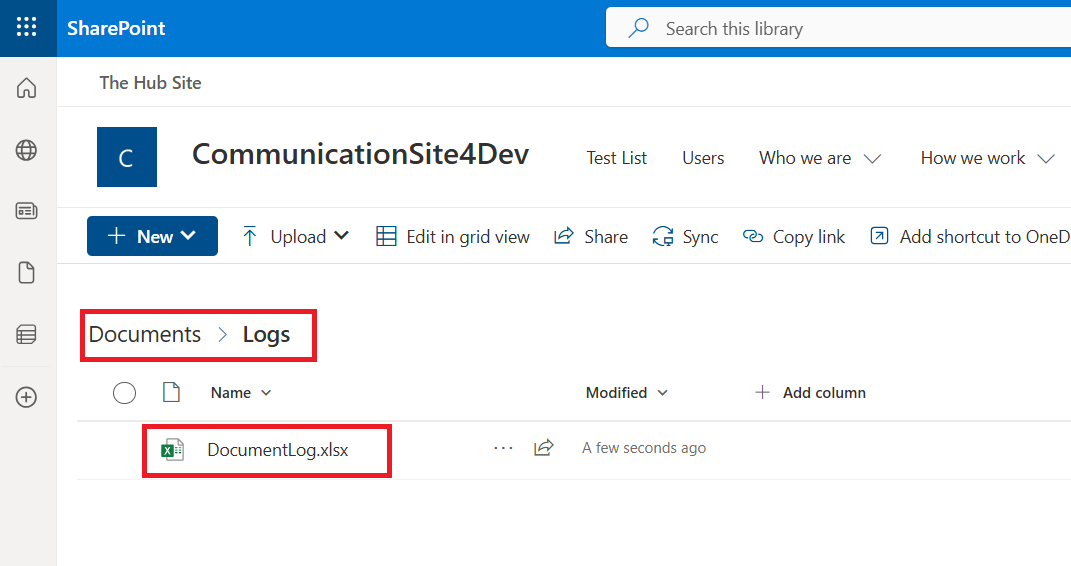Open My files page icon in sidebar
This screenshot has width=1071, height=566.
[27, 272]
